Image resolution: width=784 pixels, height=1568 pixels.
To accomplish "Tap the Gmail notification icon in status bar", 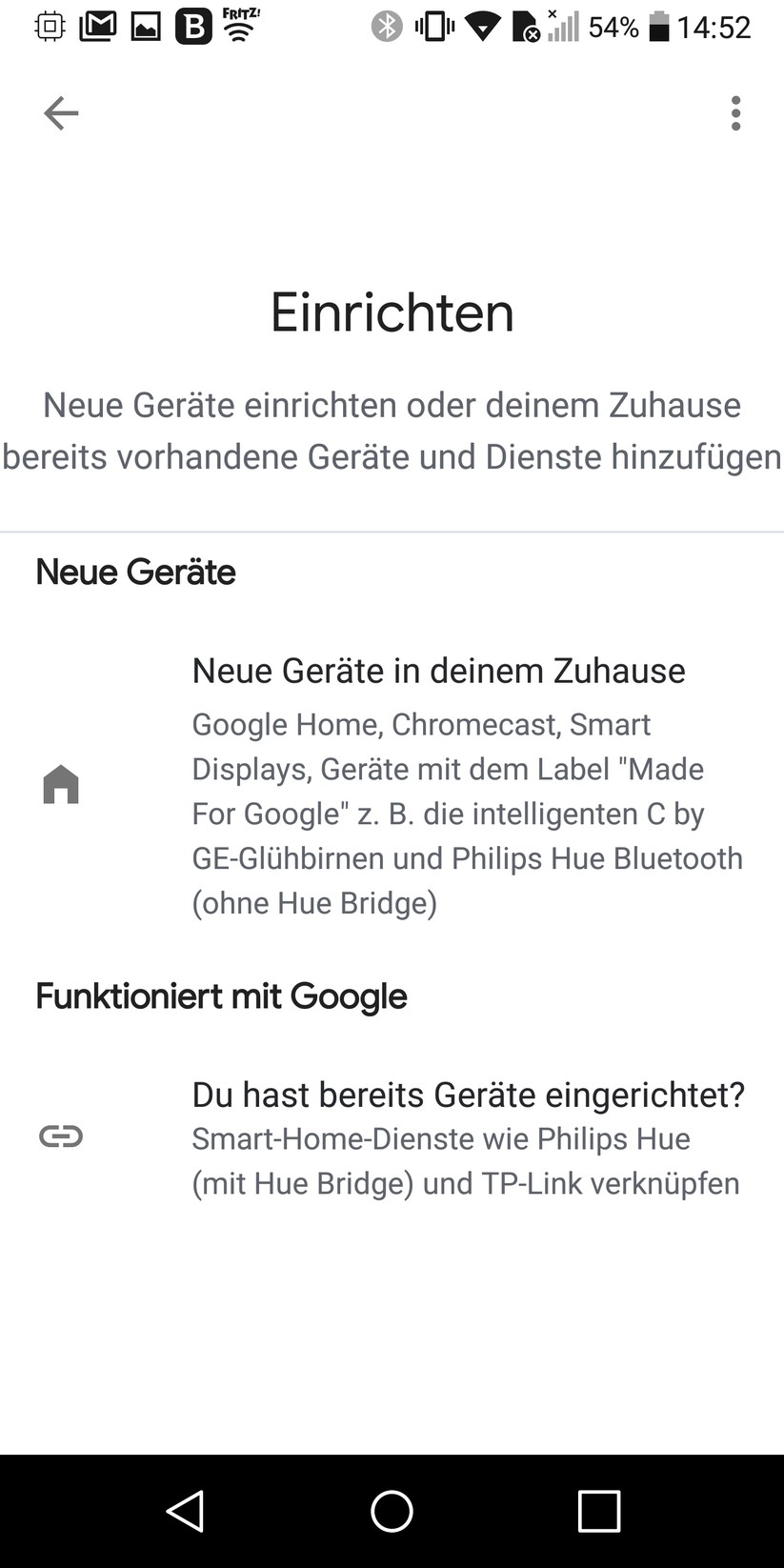I will coord(97,27).
